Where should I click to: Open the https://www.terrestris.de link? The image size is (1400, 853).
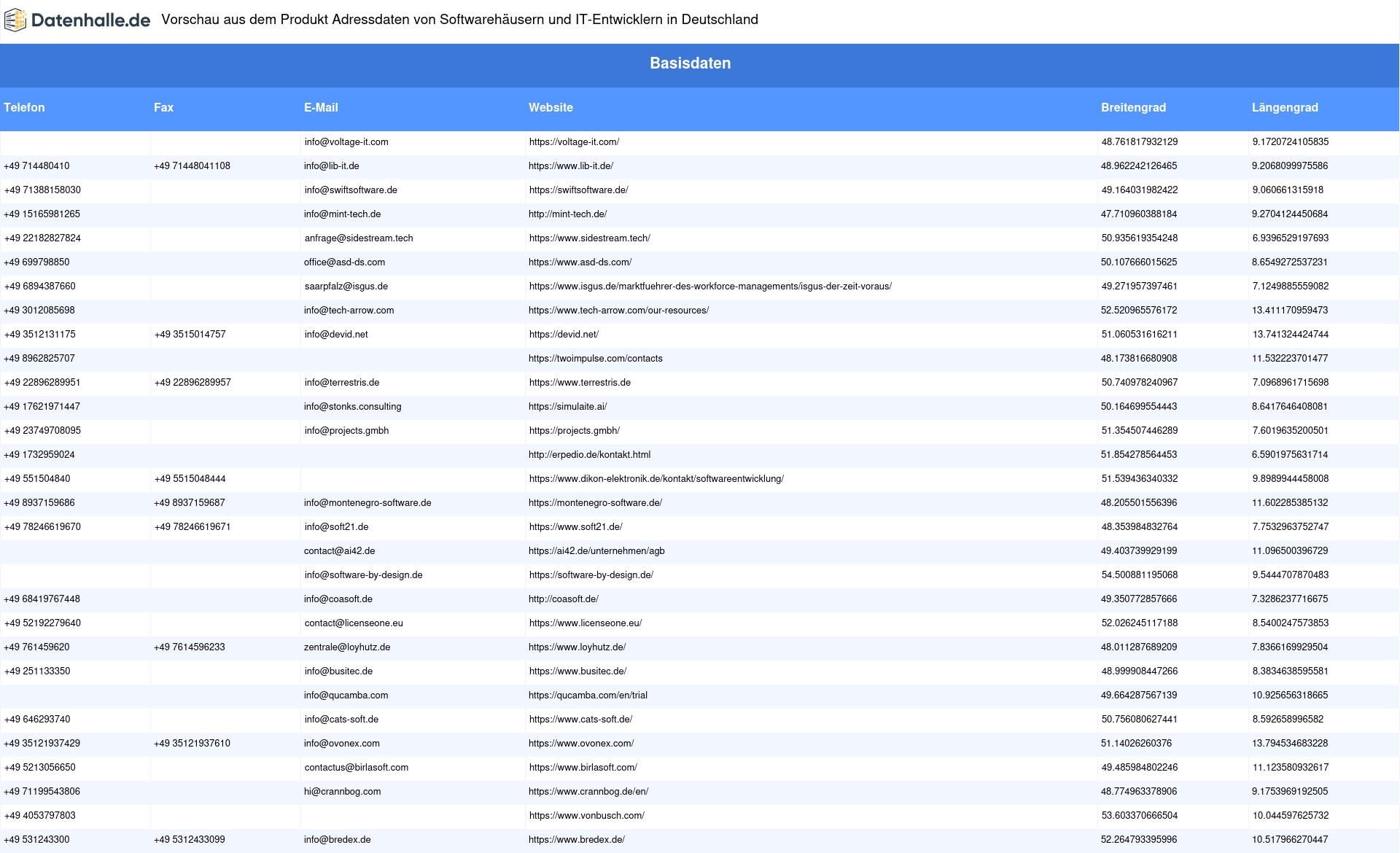click(x=580, y=383)
